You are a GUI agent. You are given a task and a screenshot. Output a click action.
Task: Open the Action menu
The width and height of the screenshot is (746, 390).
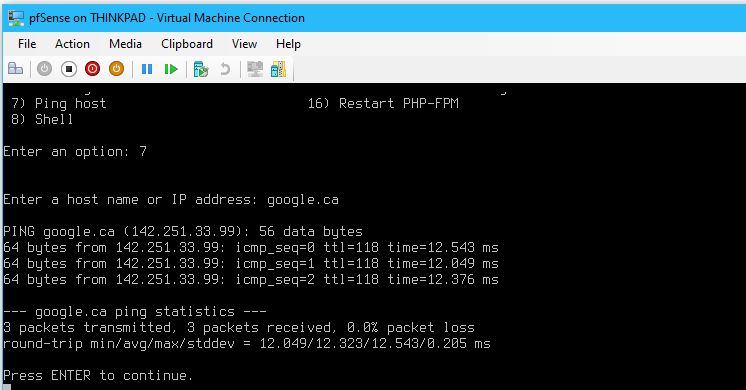click(x=72, y=44)
